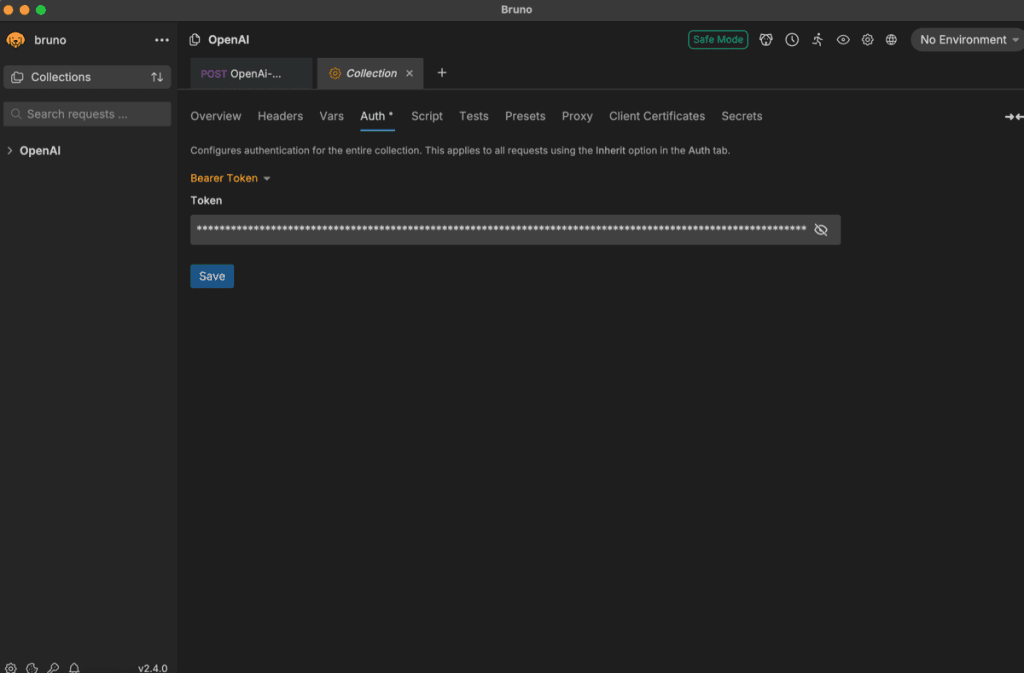Click the Token field label
1024x673 pixels.
pos(206,200)
